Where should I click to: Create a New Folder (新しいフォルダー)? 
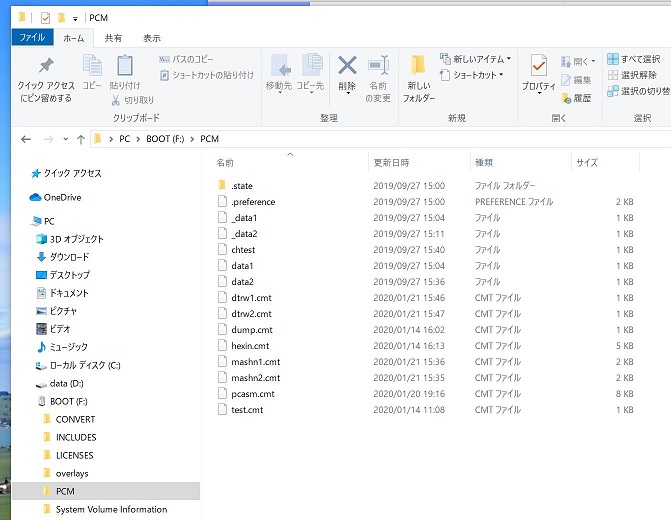point(419,79)
